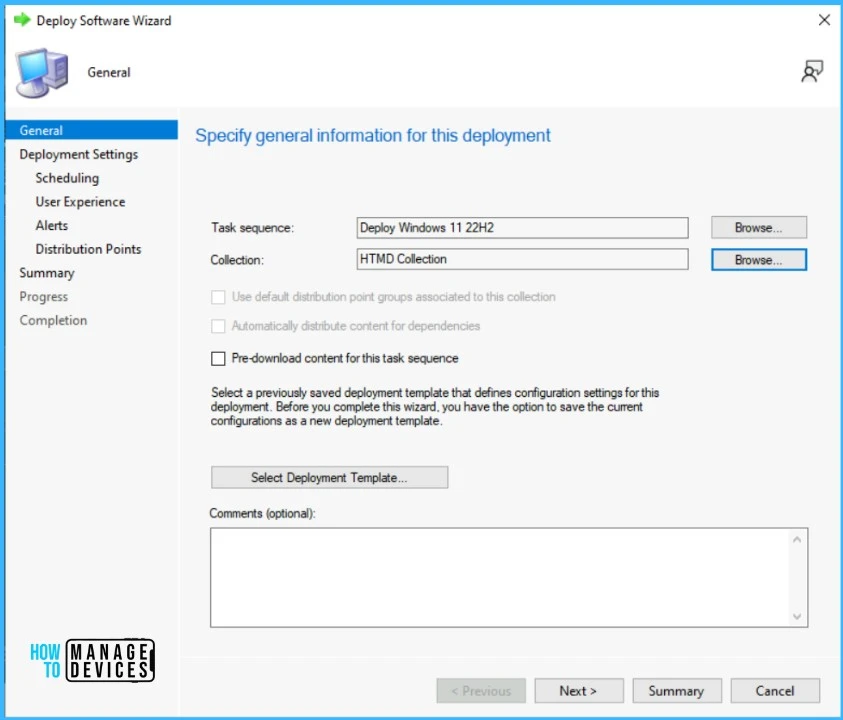Screen dimensions: 843x720
Task: Open the General page in sidebar
Action: point(91,130)
